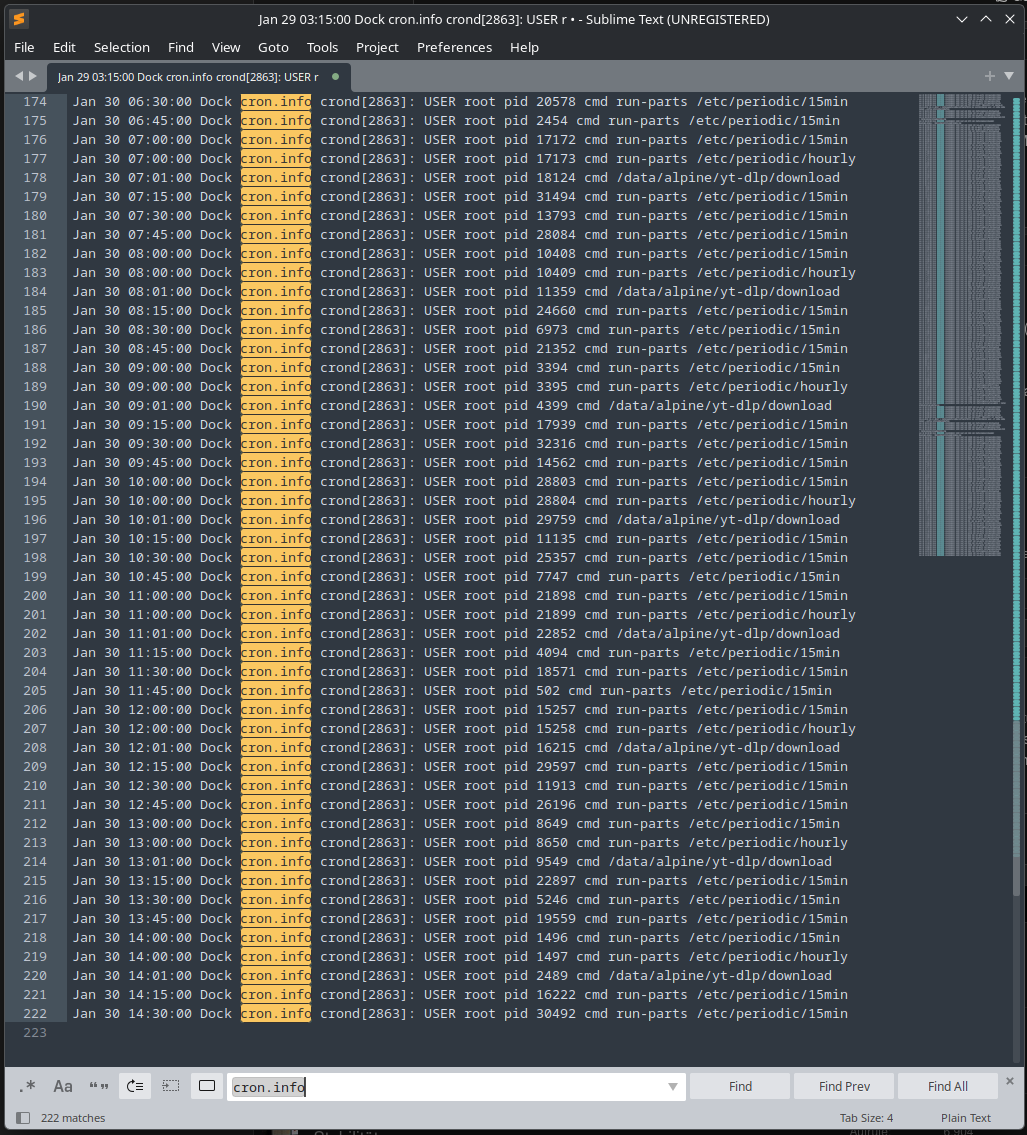
Task: Click the find input field containing cron.info
Action: [456, 1087]
